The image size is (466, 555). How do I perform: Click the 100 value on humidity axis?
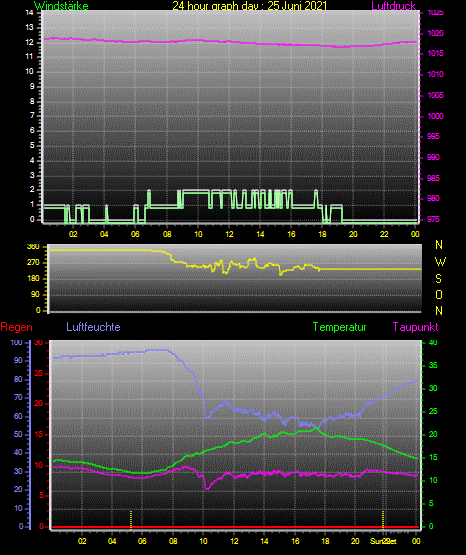click(x=16, y=342)
